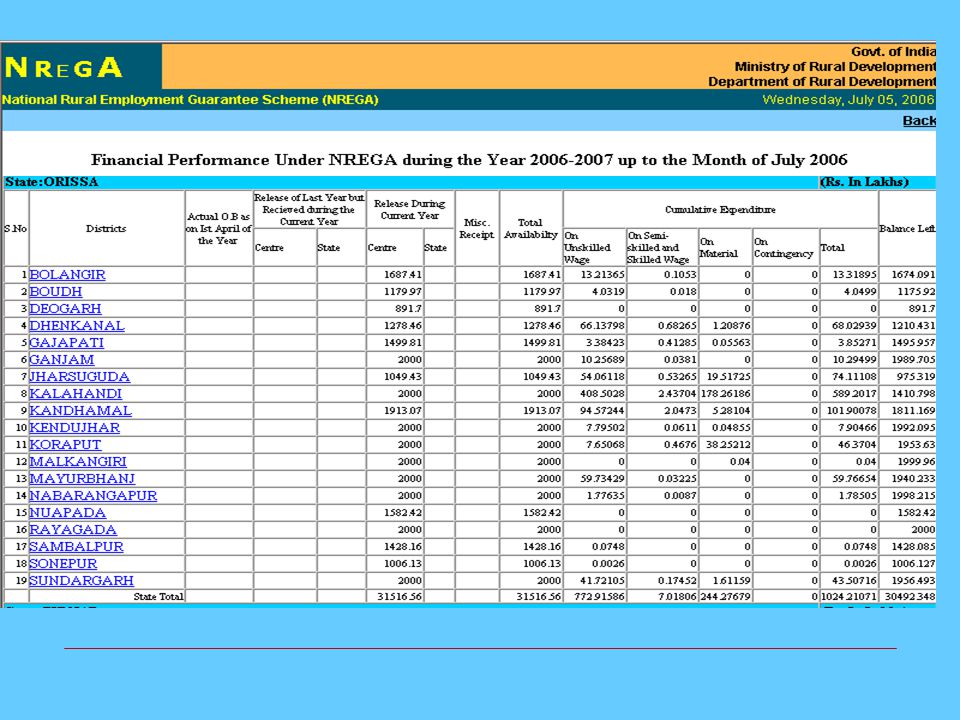Click the state total balance 30492.348
The height and width of the screenshot is (720, 960).
(x=908, y=596)
